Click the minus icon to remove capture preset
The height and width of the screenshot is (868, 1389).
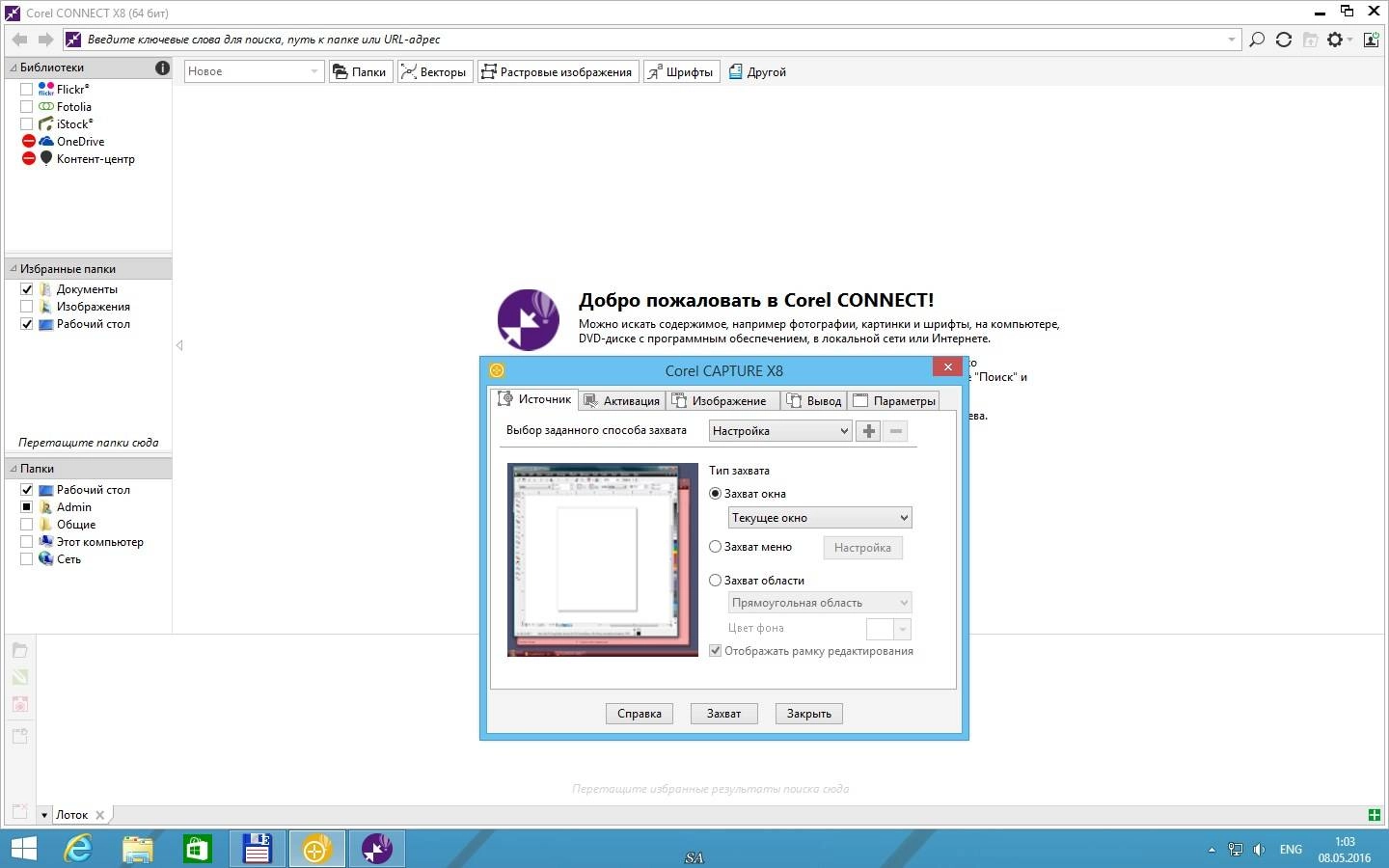click(x=896, y=431)
